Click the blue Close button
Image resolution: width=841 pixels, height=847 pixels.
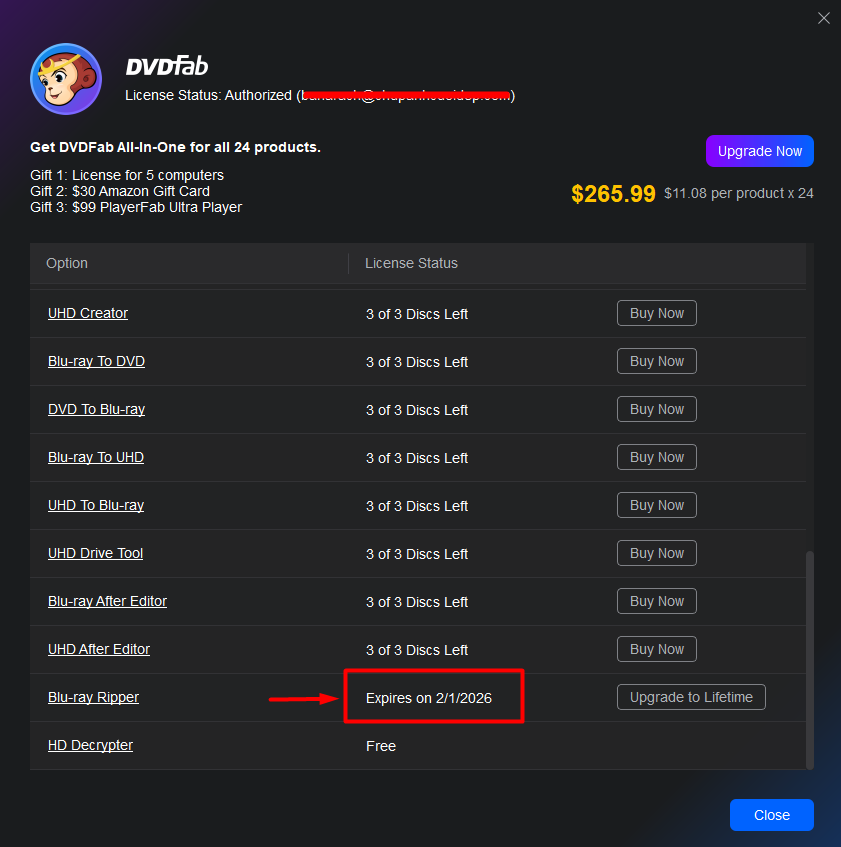(771, 815)
